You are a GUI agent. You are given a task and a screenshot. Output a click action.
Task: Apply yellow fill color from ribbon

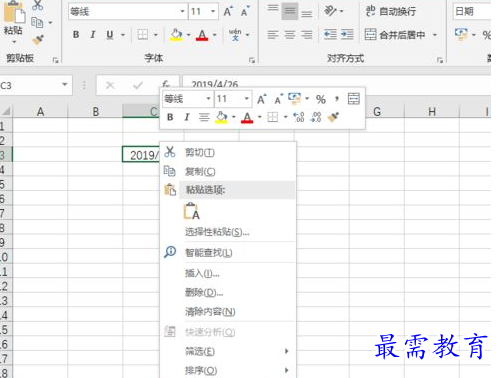[x=176, y=35]
